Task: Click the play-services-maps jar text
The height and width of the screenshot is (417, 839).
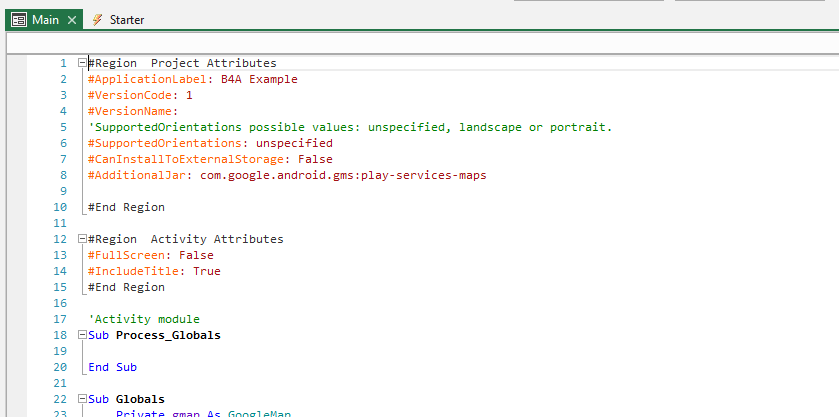Action: point(391,175)
